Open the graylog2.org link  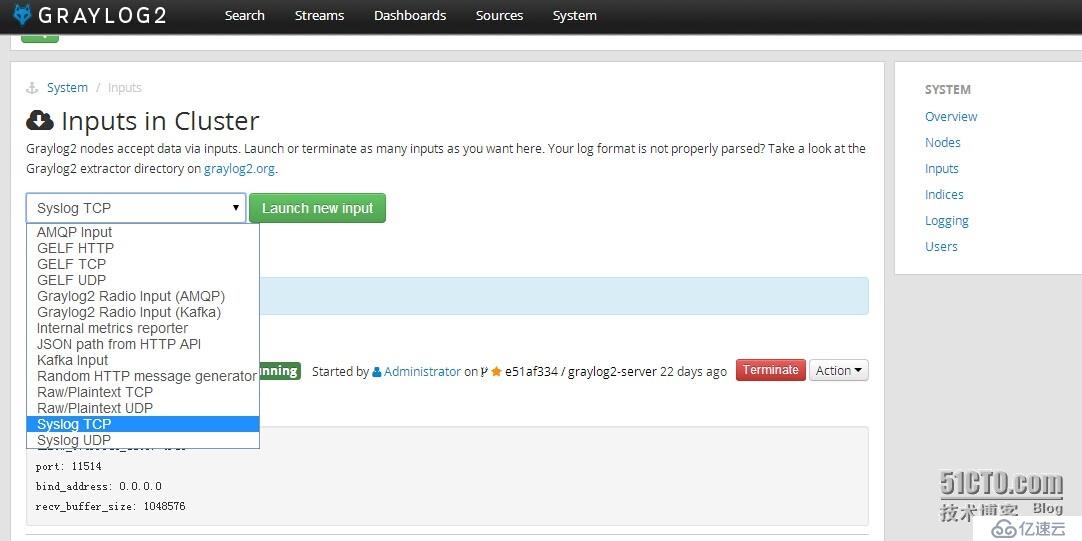pos(239,168)
